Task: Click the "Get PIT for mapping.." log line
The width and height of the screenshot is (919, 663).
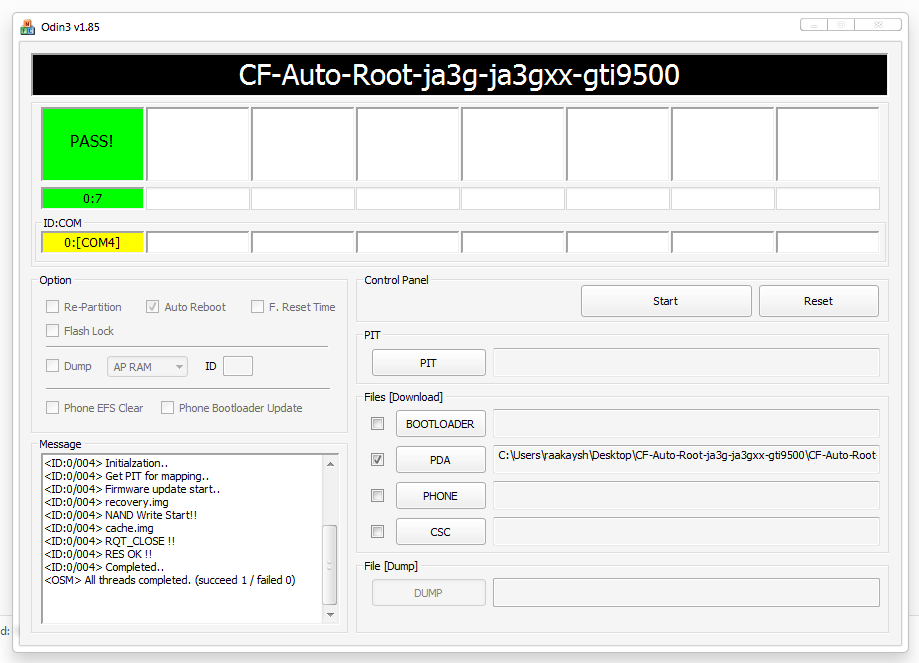Action: click(127, 476)
